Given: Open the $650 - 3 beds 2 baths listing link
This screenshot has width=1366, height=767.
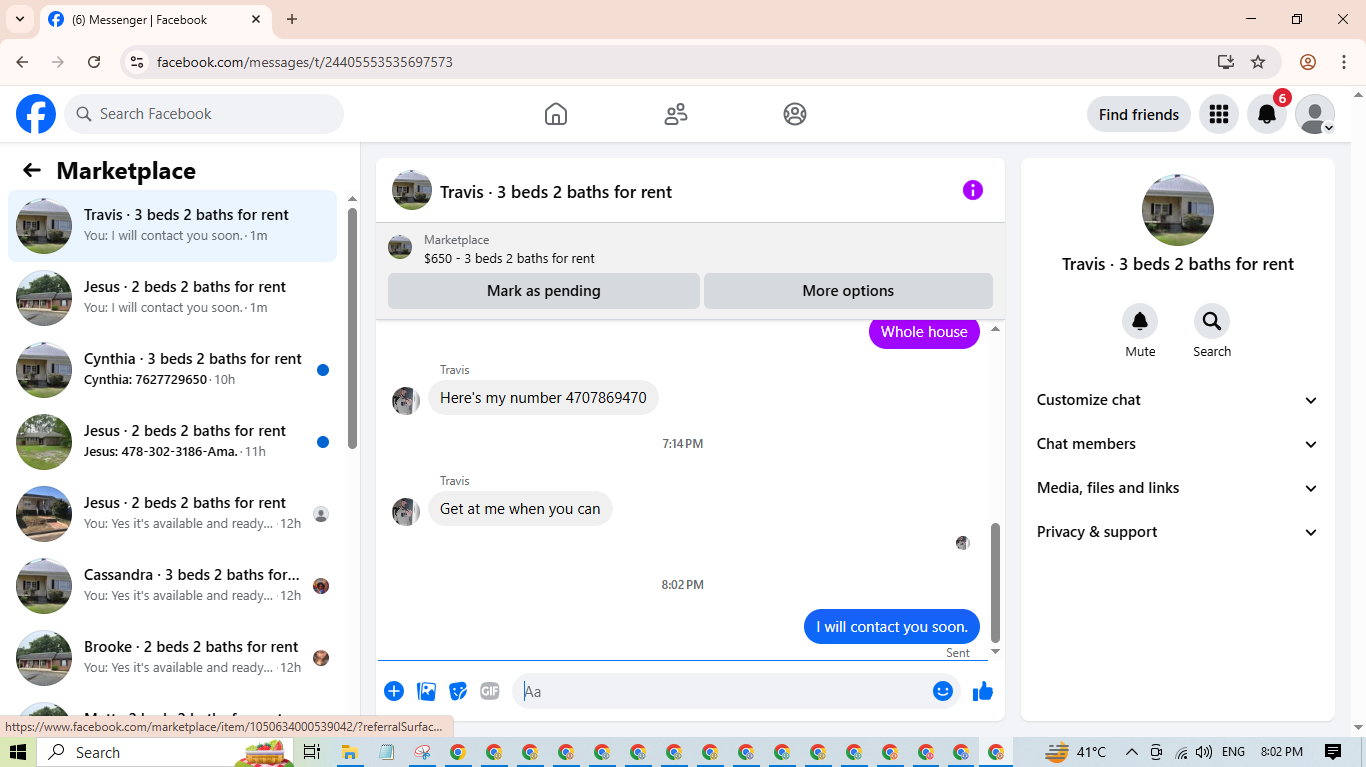Looking at the screenshot, I should pos(509,258).
